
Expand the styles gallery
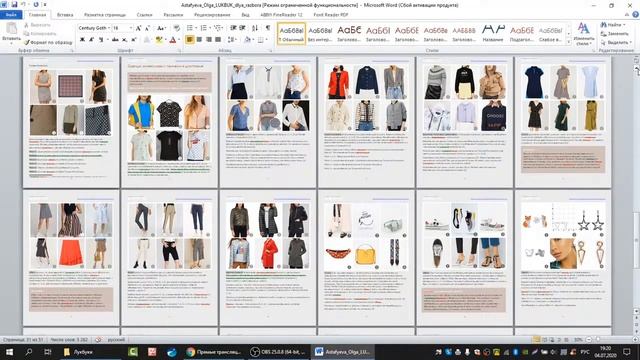569,42
